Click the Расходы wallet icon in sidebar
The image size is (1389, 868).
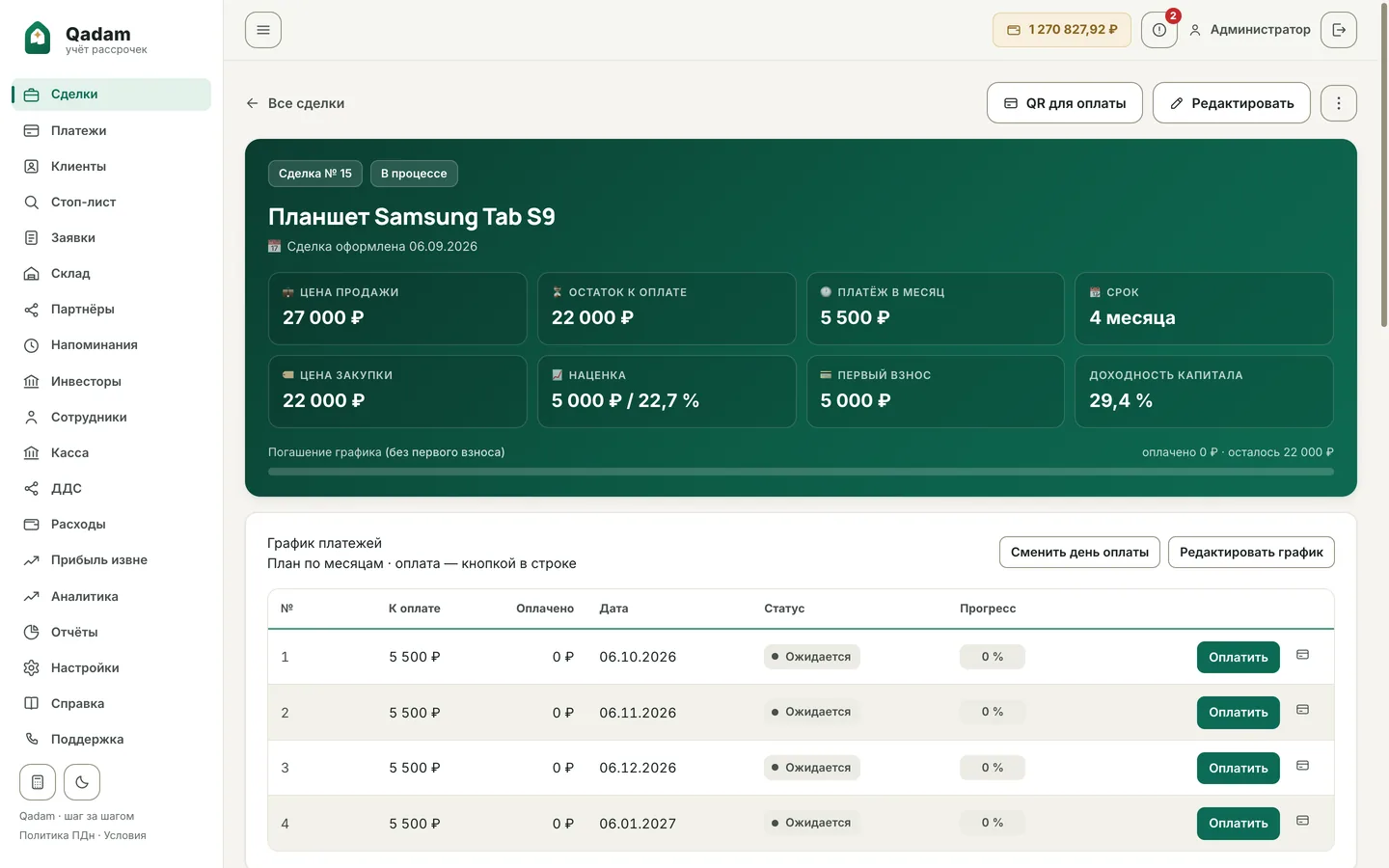pos(31,524)
